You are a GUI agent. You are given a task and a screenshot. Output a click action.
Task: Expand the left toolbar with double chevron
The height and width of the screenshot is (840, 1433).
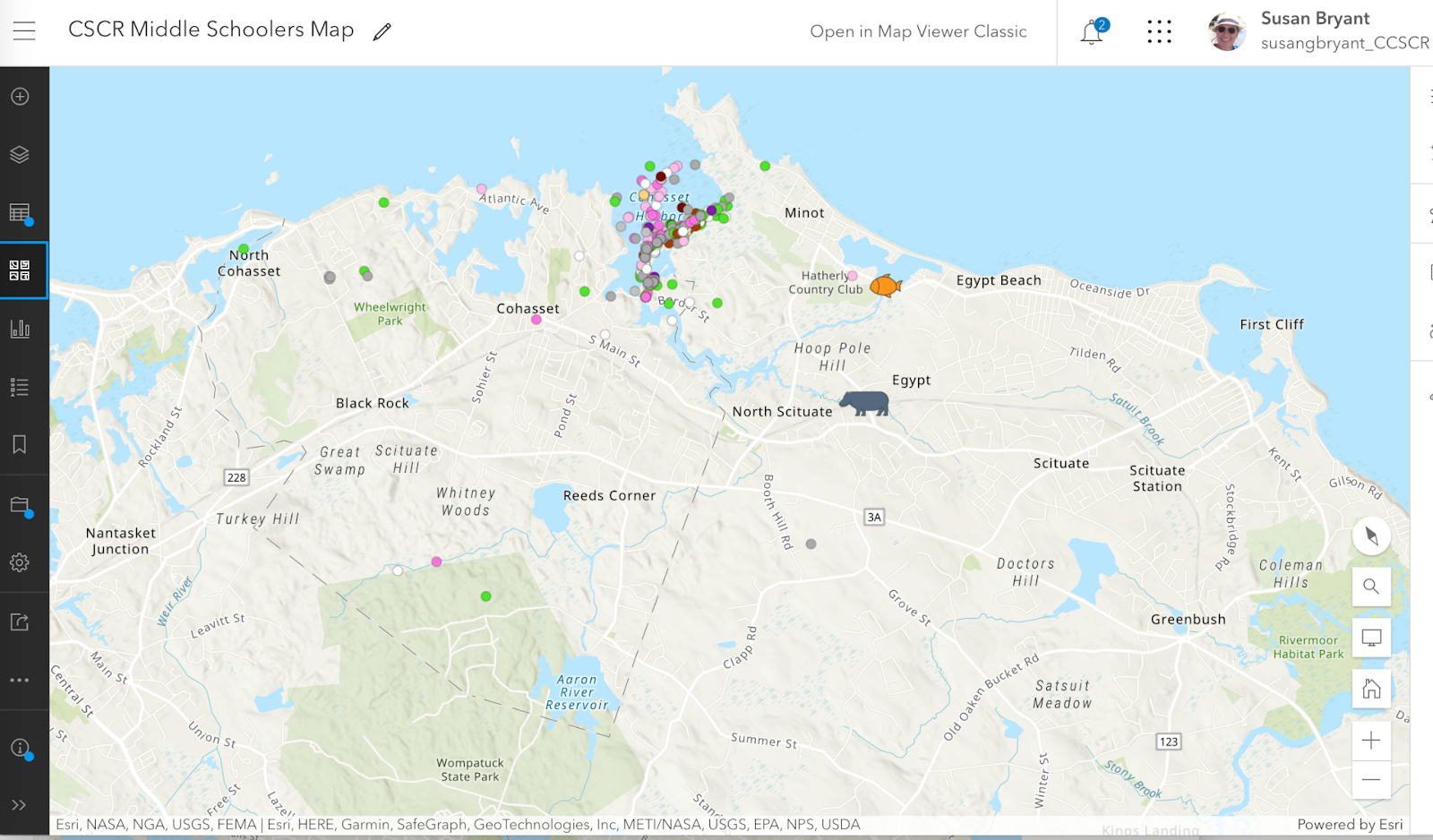click(20, 805)
